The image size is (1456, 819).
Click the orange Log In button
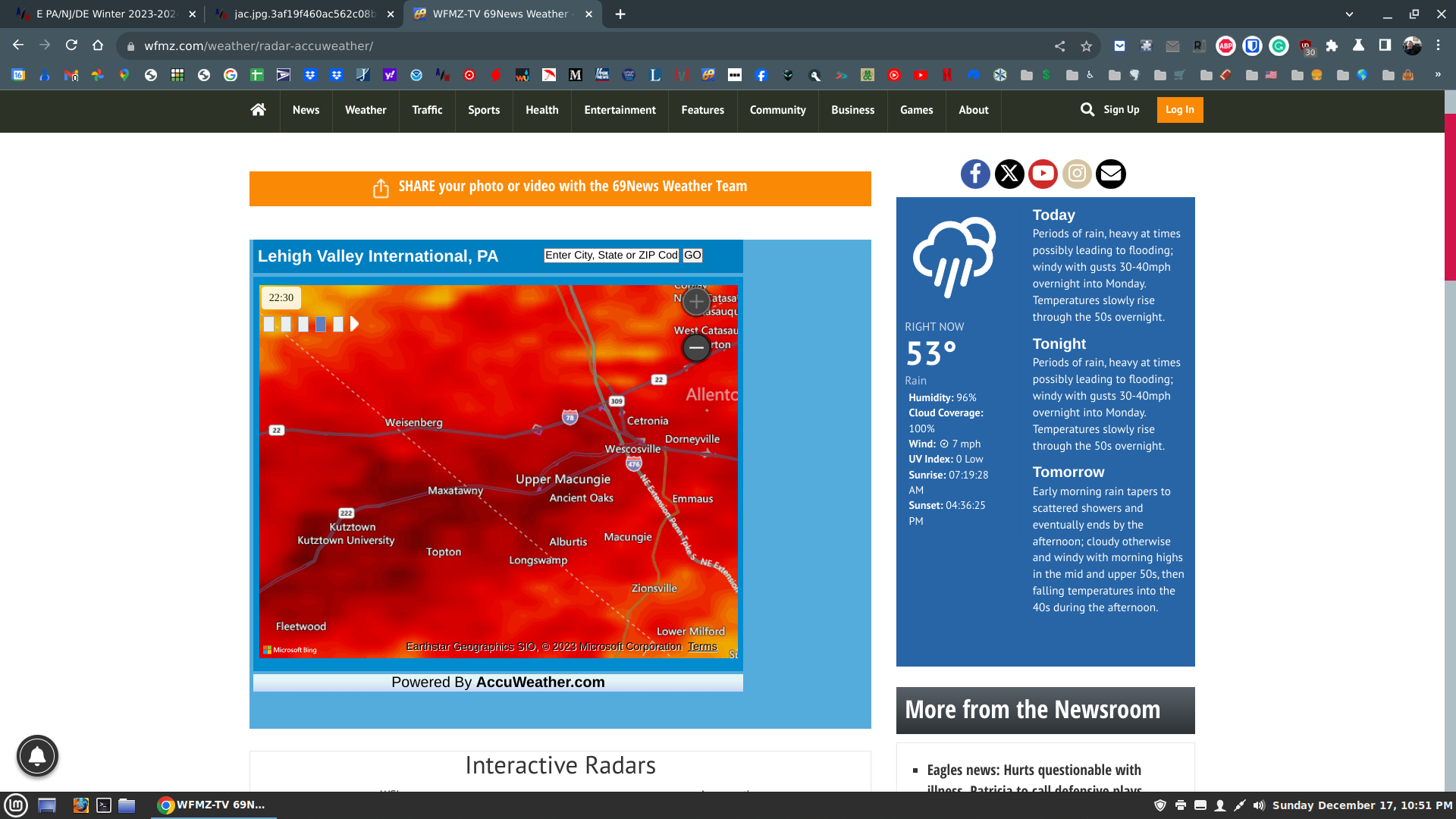click(x=1180, y=110)
